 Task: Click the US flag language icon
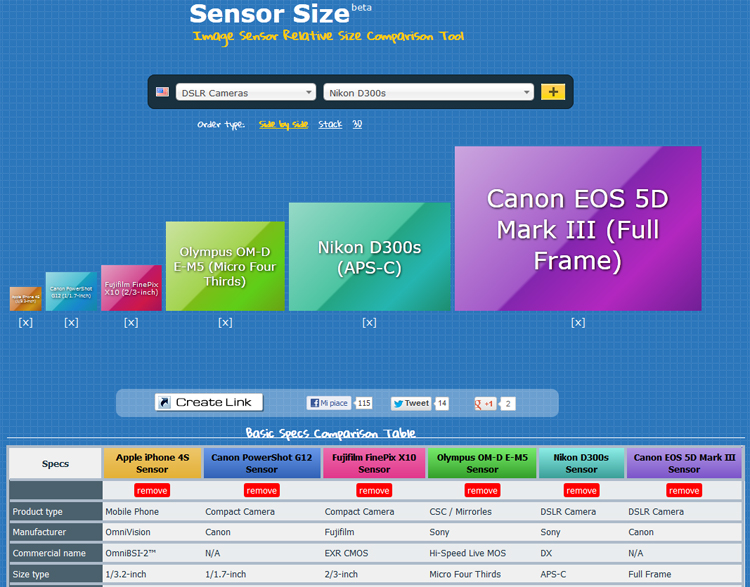[x=162, y=92]
